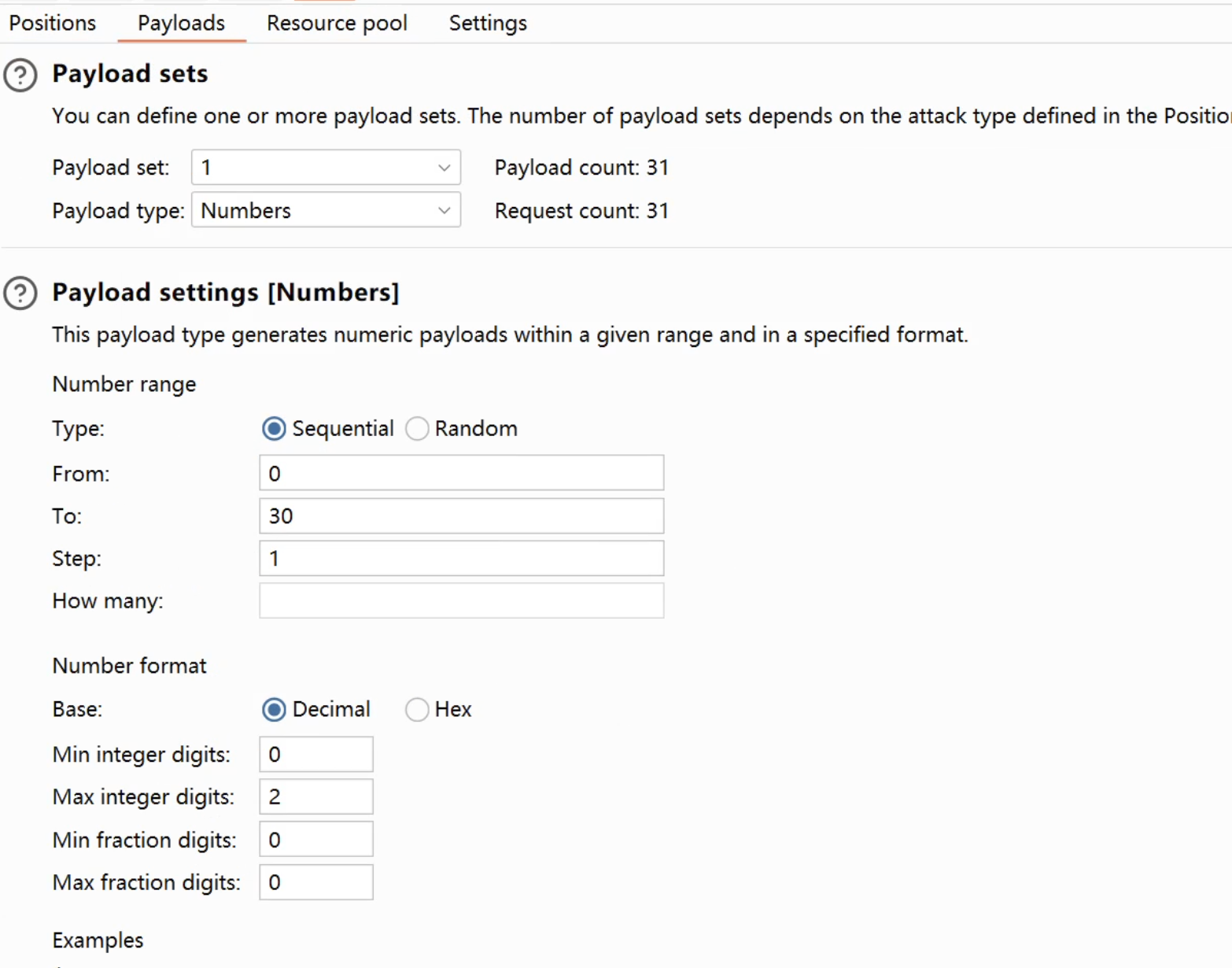Open the Payloads tab

pyautogui.click(x=181, y=24)
